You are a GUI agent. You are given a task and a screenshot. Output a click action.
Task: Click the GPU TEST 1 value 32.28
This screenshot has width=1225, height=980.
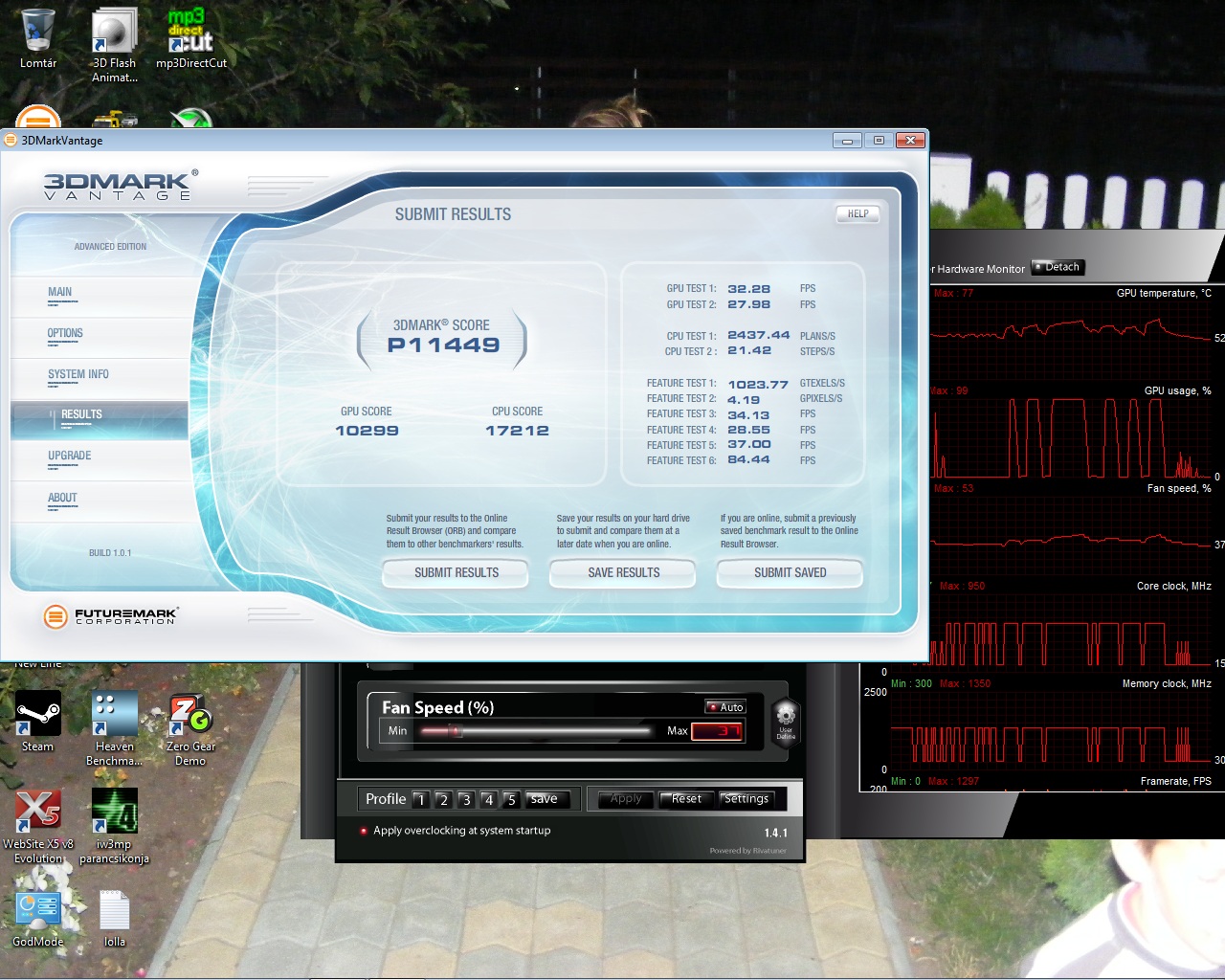pos(748,289)
